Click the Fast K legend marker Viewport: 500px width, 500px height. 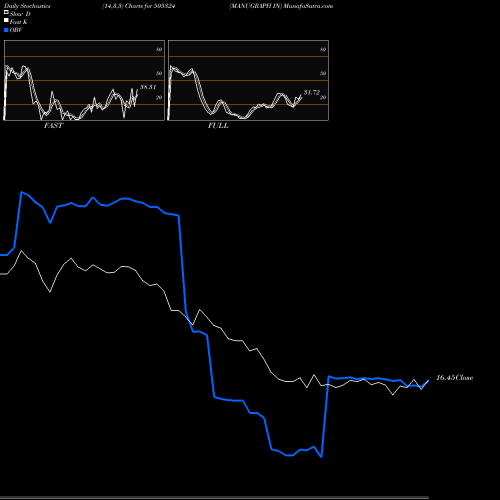point(6,21)
